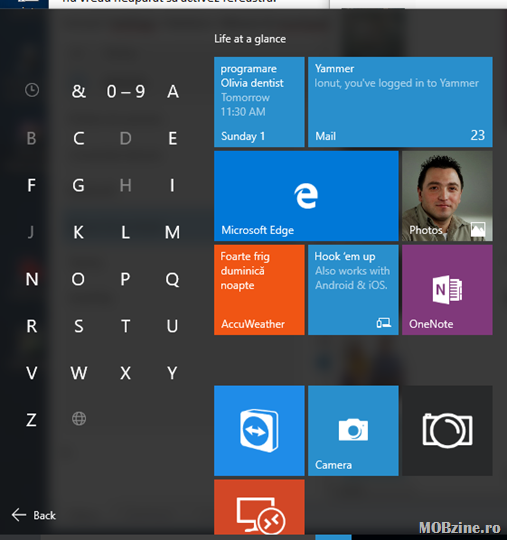Open the Camera tile
This screenshot has width=507, height=540.
point(353,431)
